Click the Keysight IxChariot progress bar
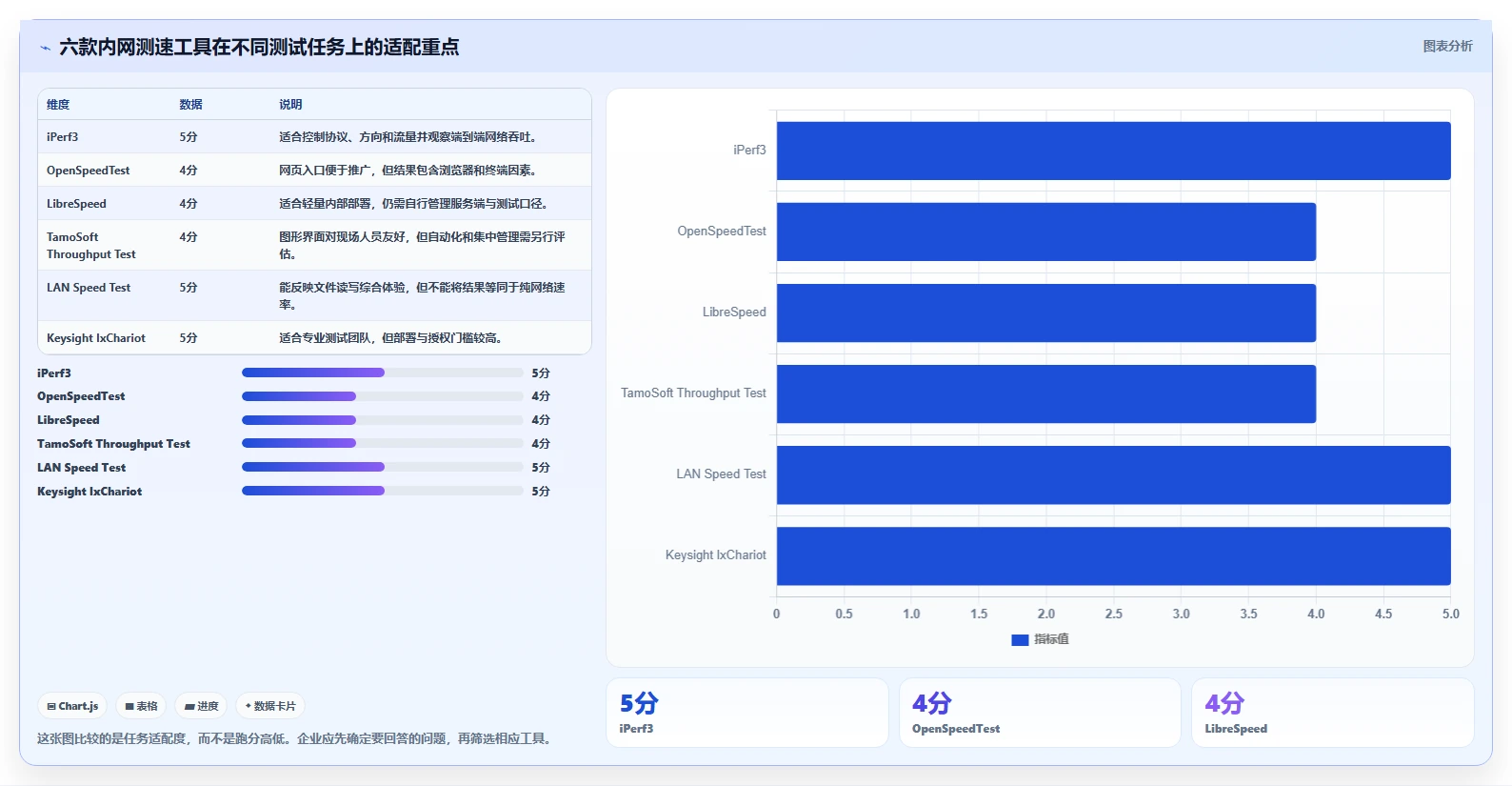The image size is (1512, 786). click(x=382, y=491)
